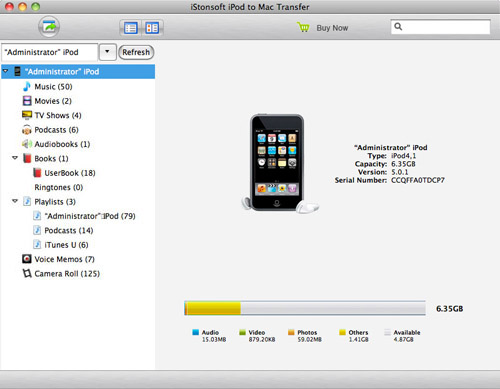Click the yellow Others legend swatch
This screenshot has height=389, width=500.
[342, 332]
